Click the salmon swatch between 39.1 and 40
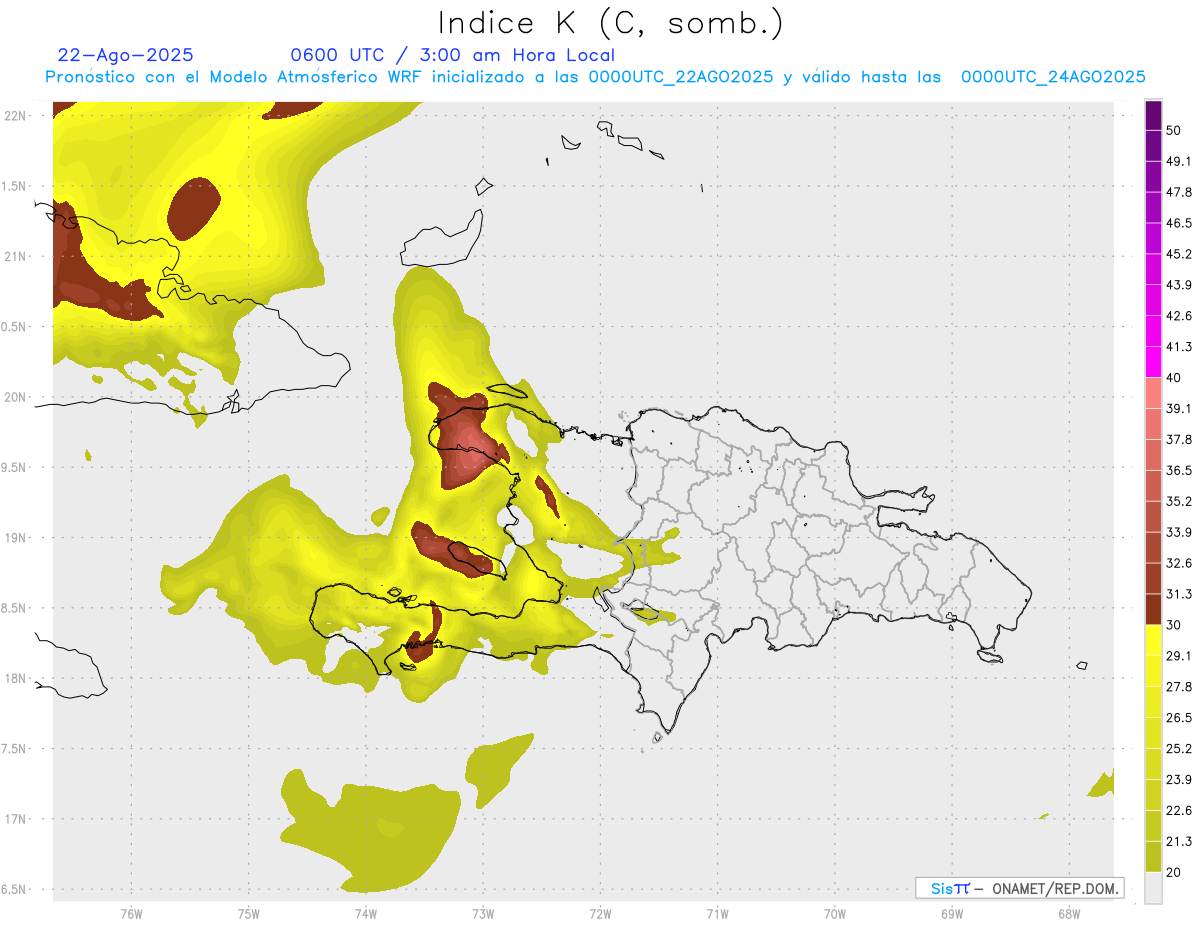 click(1153, 393)
